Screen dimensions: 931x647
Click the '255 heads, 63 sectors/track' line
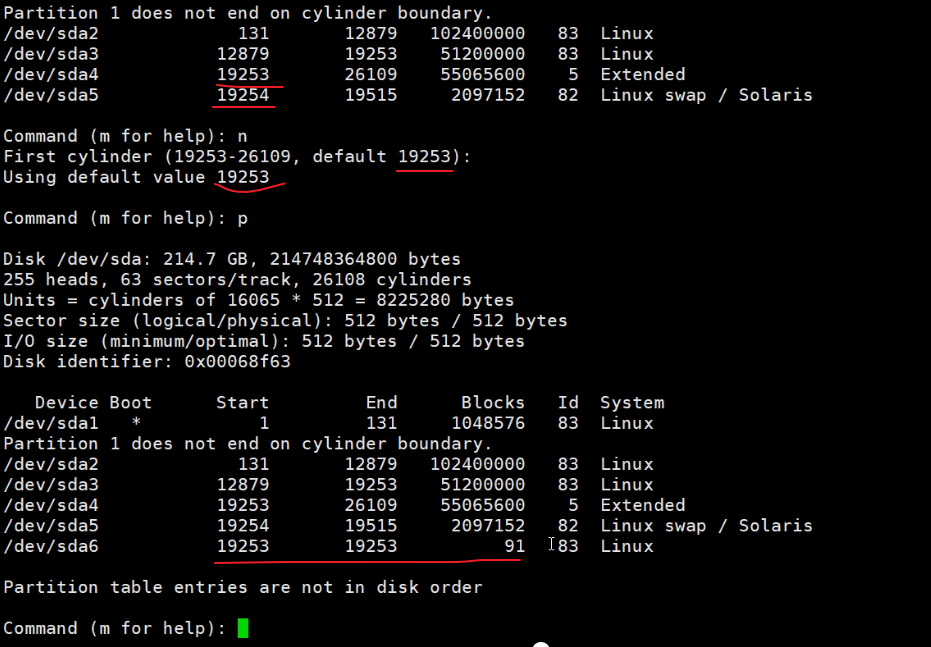(x=237, y=280)
